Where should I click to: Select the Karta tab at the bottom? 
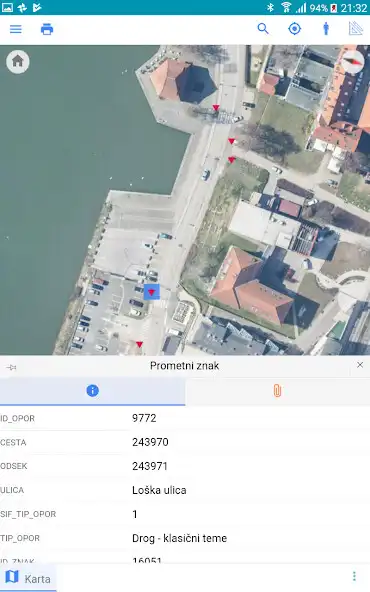[28, 578]
